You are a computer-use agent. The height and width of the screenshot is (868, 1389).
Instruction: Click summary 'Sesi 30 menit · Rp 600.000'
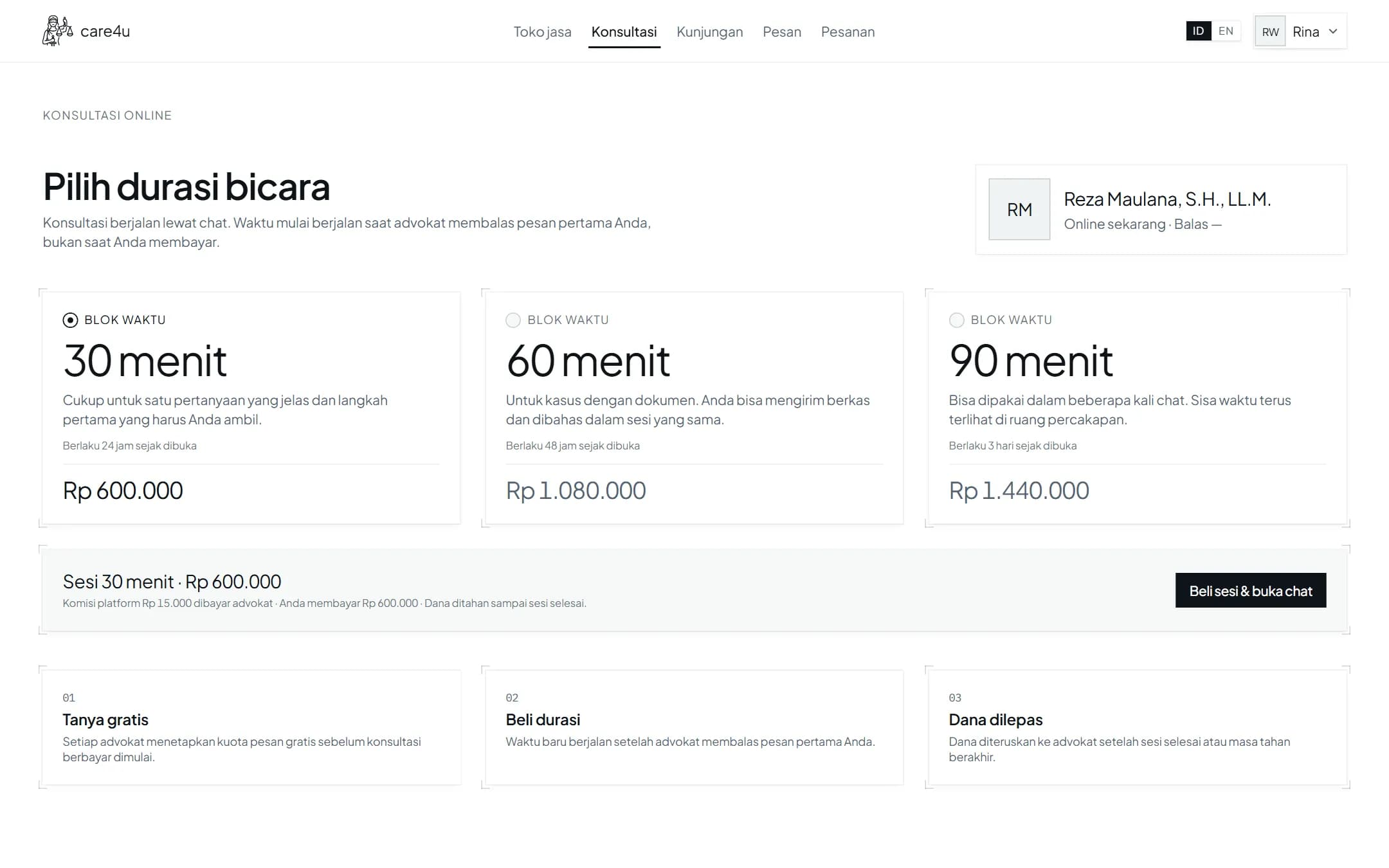(x=172, y=581)
